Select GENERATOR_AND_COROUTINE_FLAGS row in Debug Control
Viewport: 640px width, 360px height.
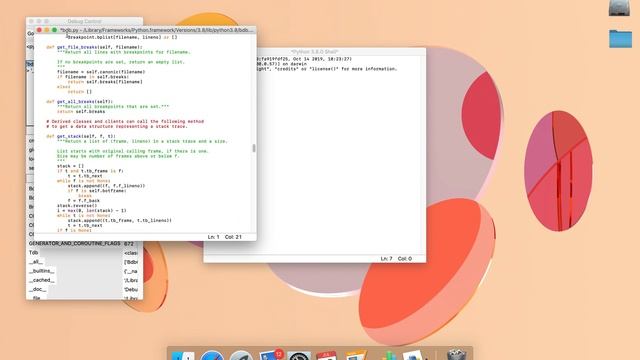[x=74, y=243]
